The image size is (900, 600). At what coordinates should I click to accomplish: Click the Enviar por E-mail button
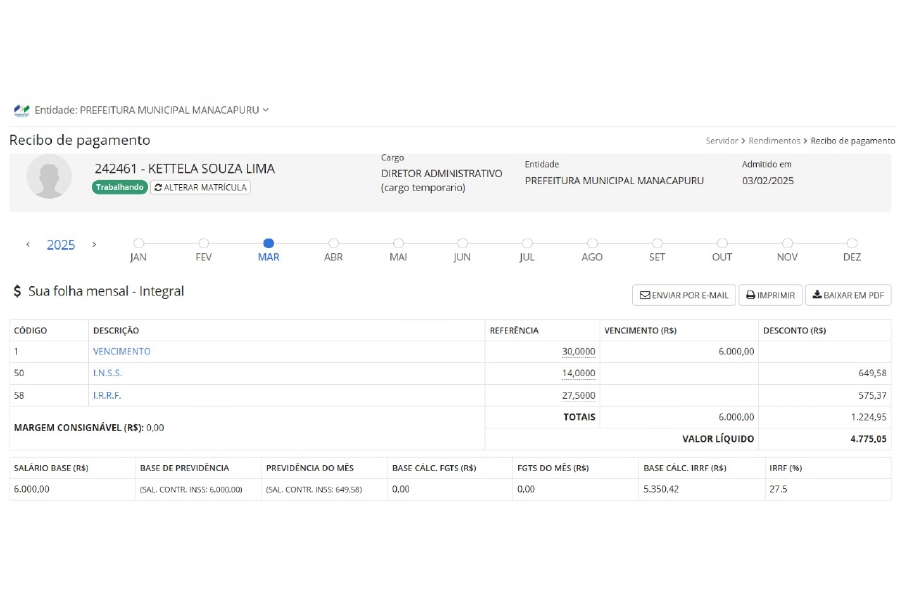tap(684, 295)
